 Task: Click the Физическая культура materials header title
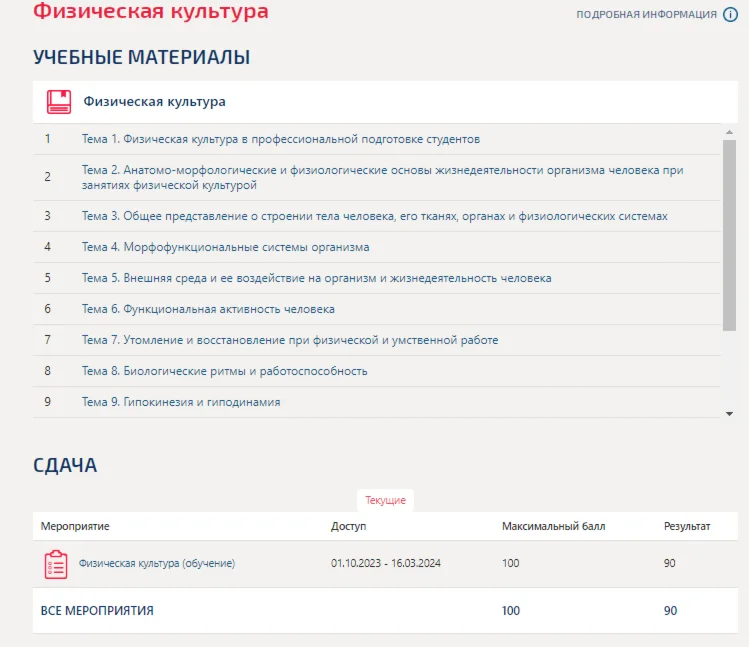point(154,101)
